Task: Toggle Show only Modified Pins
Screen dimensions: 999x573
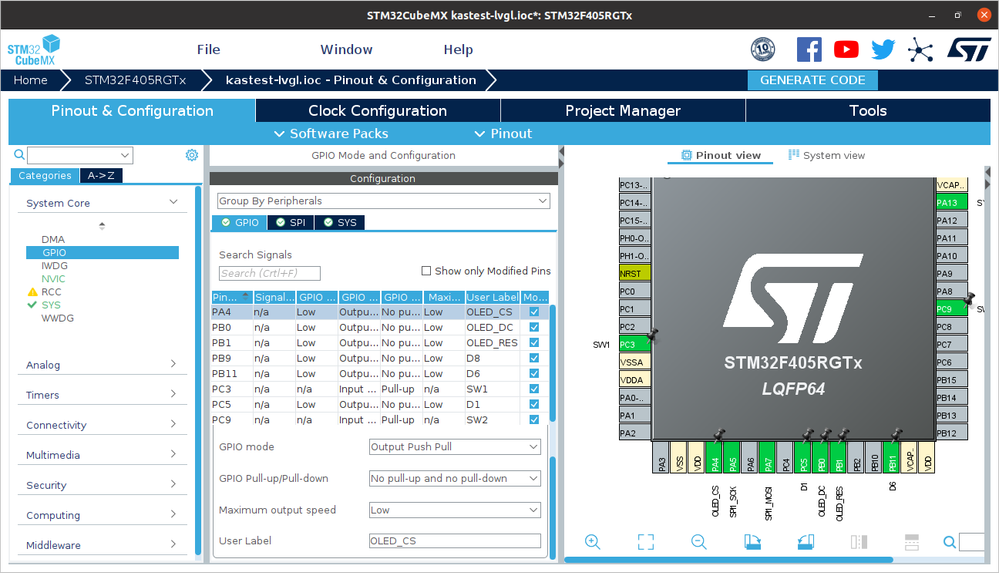Action: tap(426, 271)
